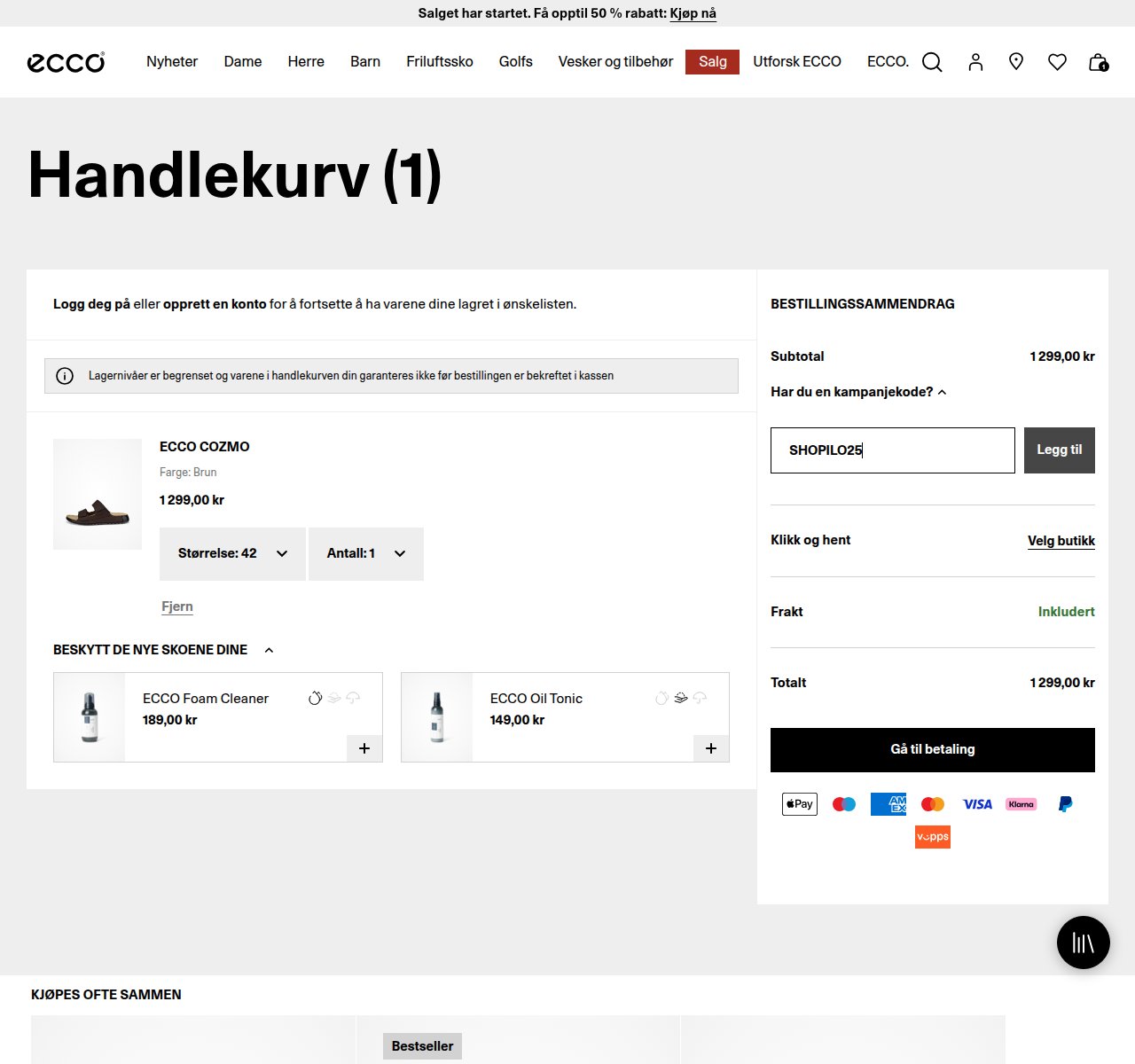This screenshot has height=1064, width=1135.
Task: Open the Utforsk ECCO menu
Action: click(797, 61)
